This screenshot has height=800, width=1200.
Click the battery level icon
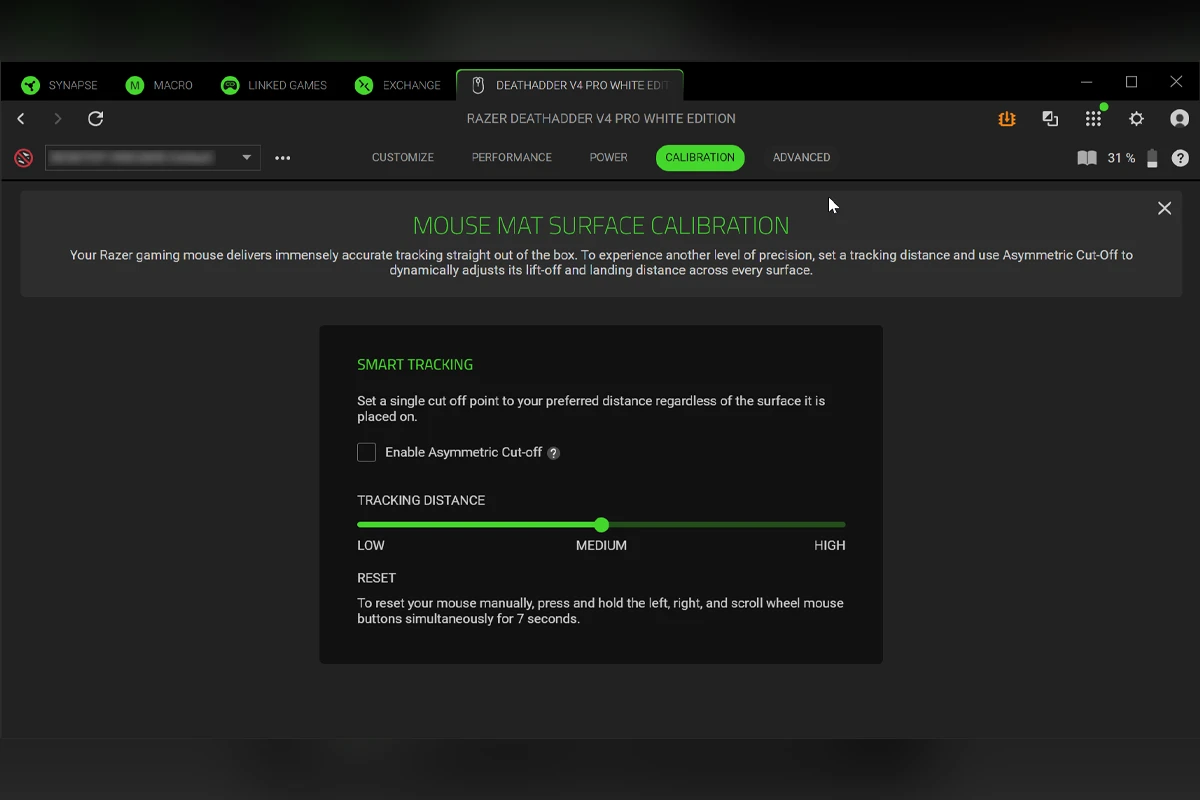(1152, 158)
